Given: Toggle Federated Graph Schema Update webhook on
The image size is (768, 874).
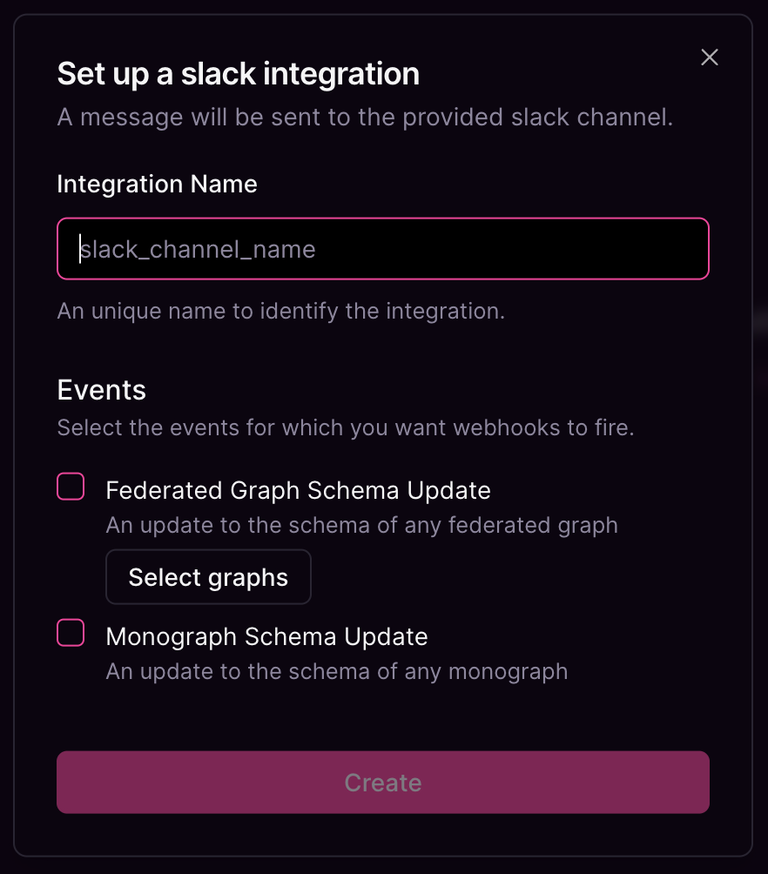Looking at the screenshot, I should click(x=70, y=486).
